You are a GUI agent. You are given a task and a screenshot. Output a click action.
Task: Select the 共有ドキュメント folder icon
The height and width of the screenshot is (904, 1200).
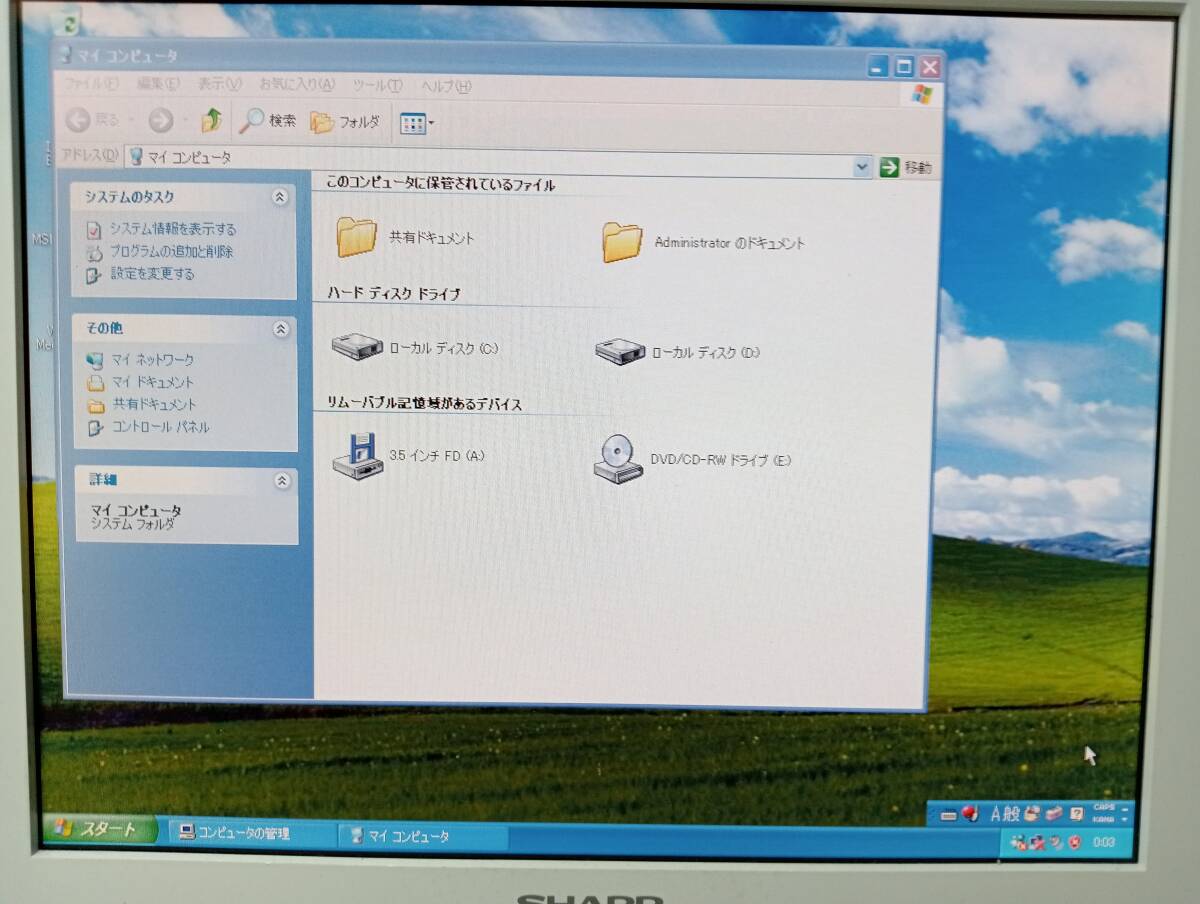(357, 237)
